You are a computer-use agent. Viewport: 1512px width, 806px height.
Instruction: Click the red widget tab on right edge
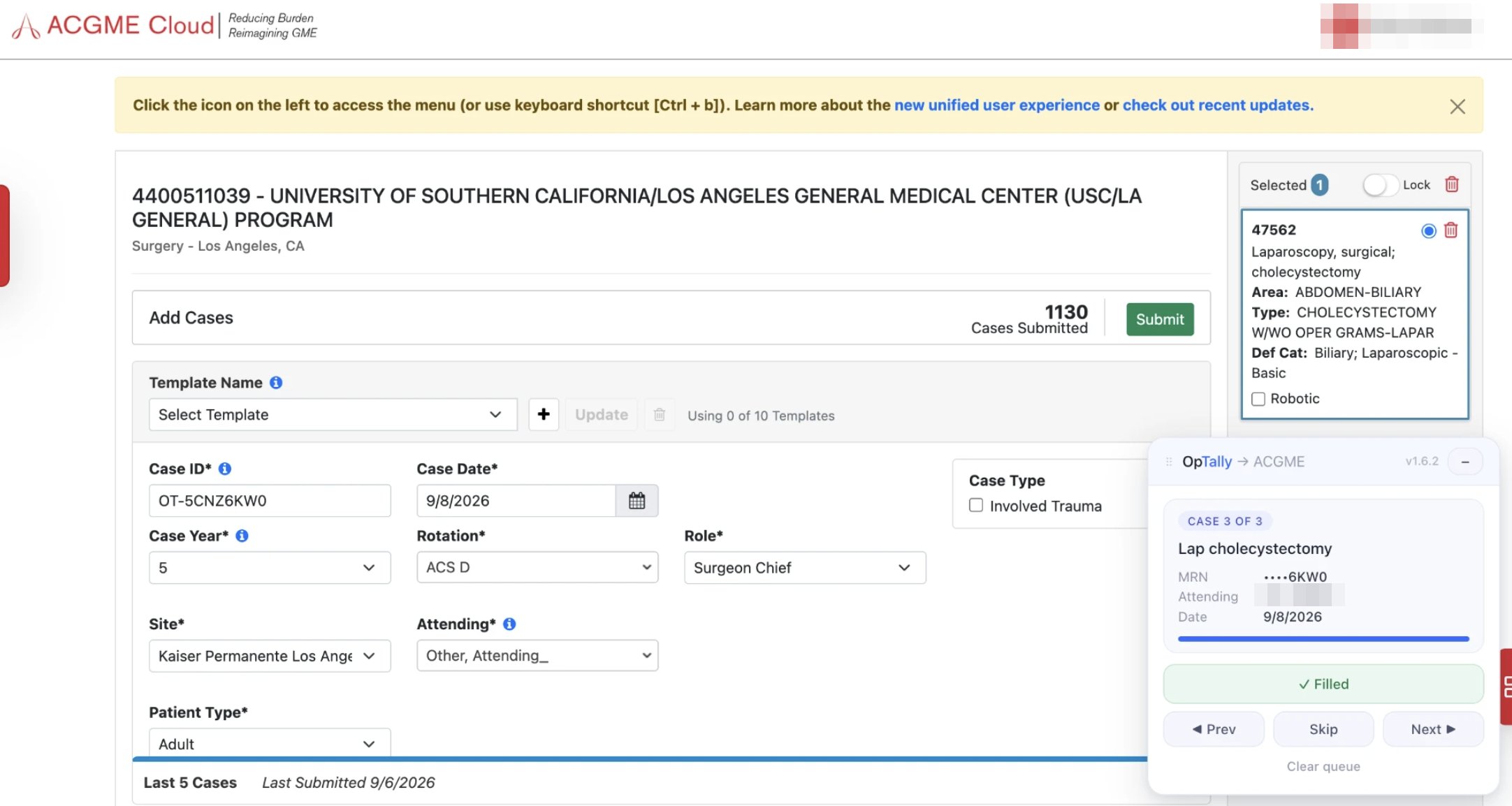coord(1506,687)
